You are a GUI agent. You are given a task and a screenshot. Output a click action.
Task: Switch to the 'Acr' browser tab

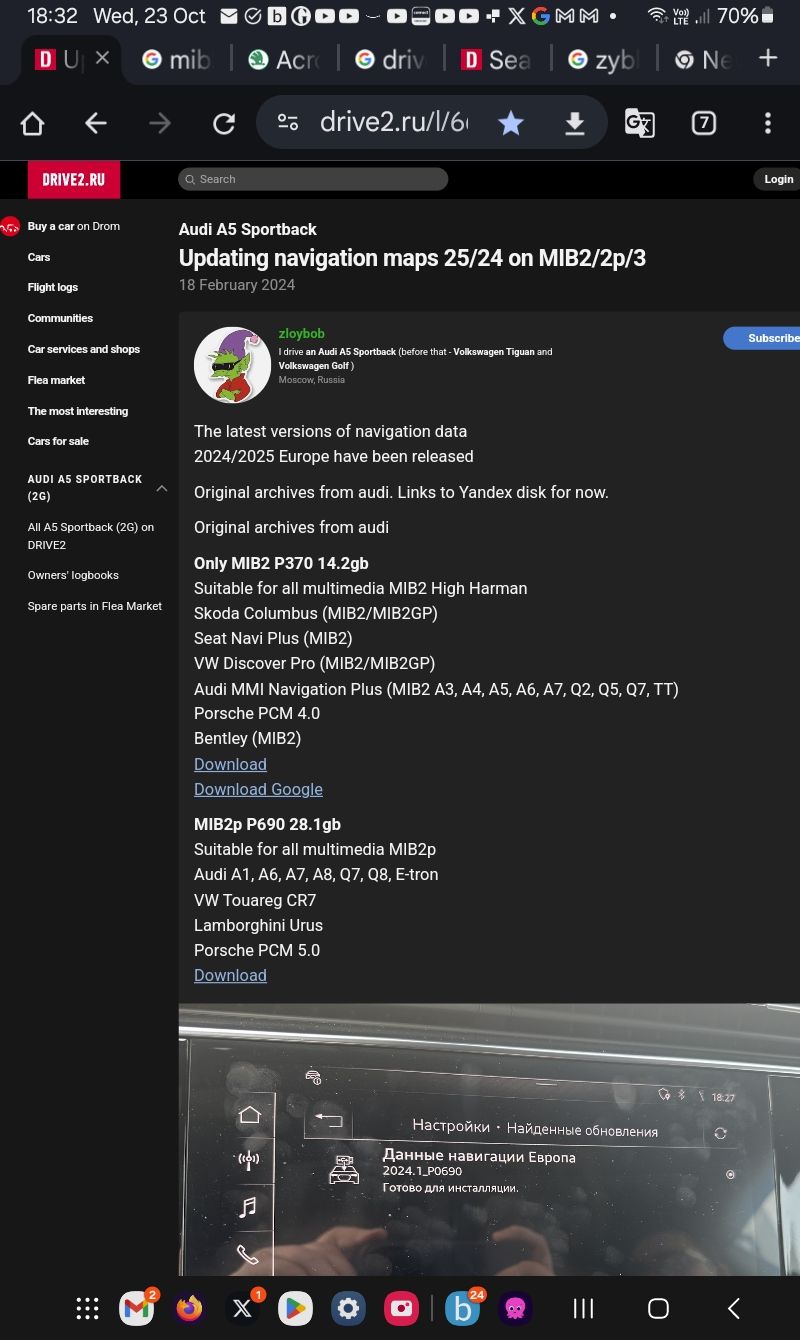pyautogui.click(x=283, y=60)
